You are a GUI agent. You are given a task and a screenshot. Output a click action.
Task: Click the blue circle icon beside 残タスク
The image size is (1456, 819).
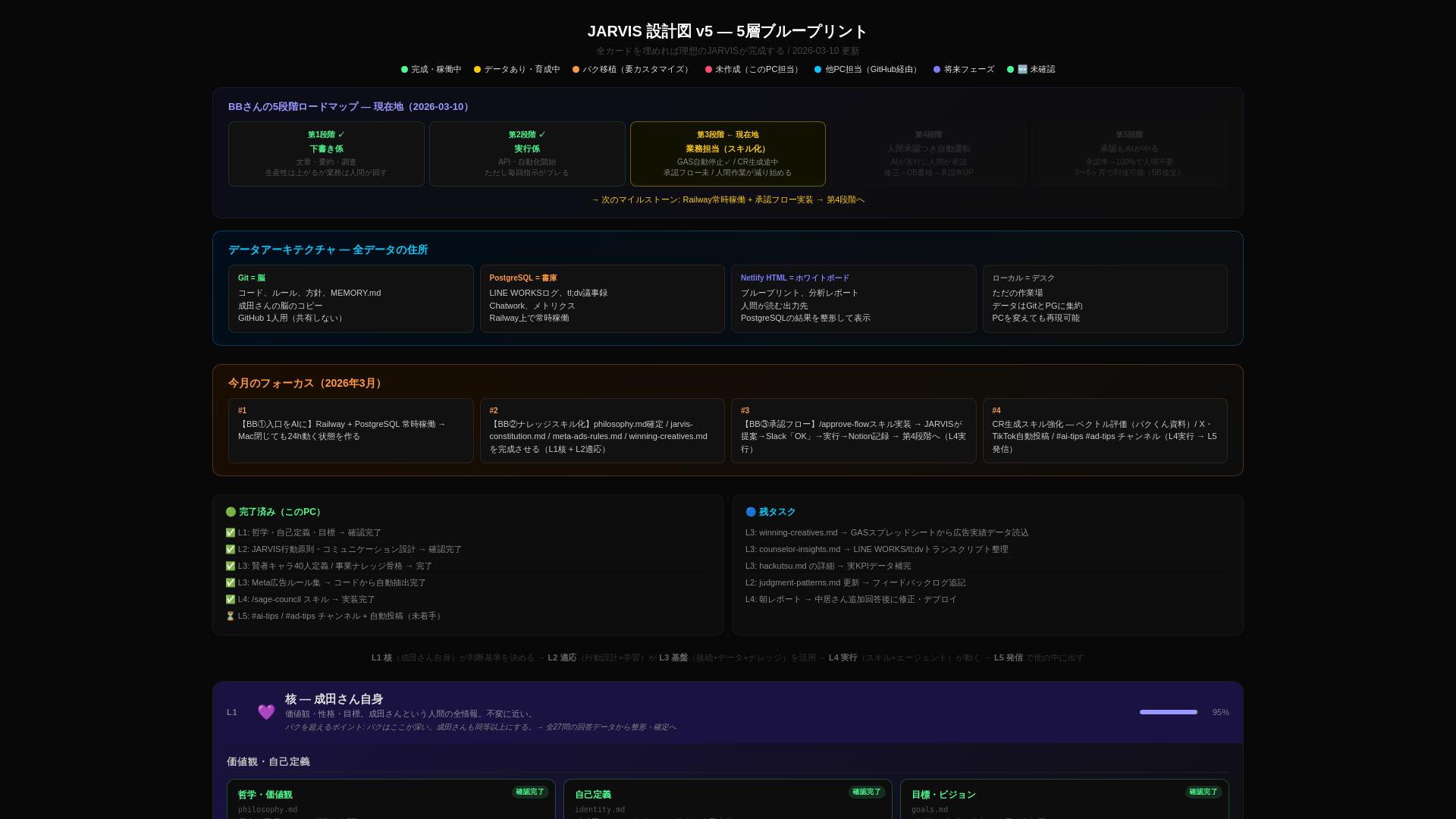(751, 512)
